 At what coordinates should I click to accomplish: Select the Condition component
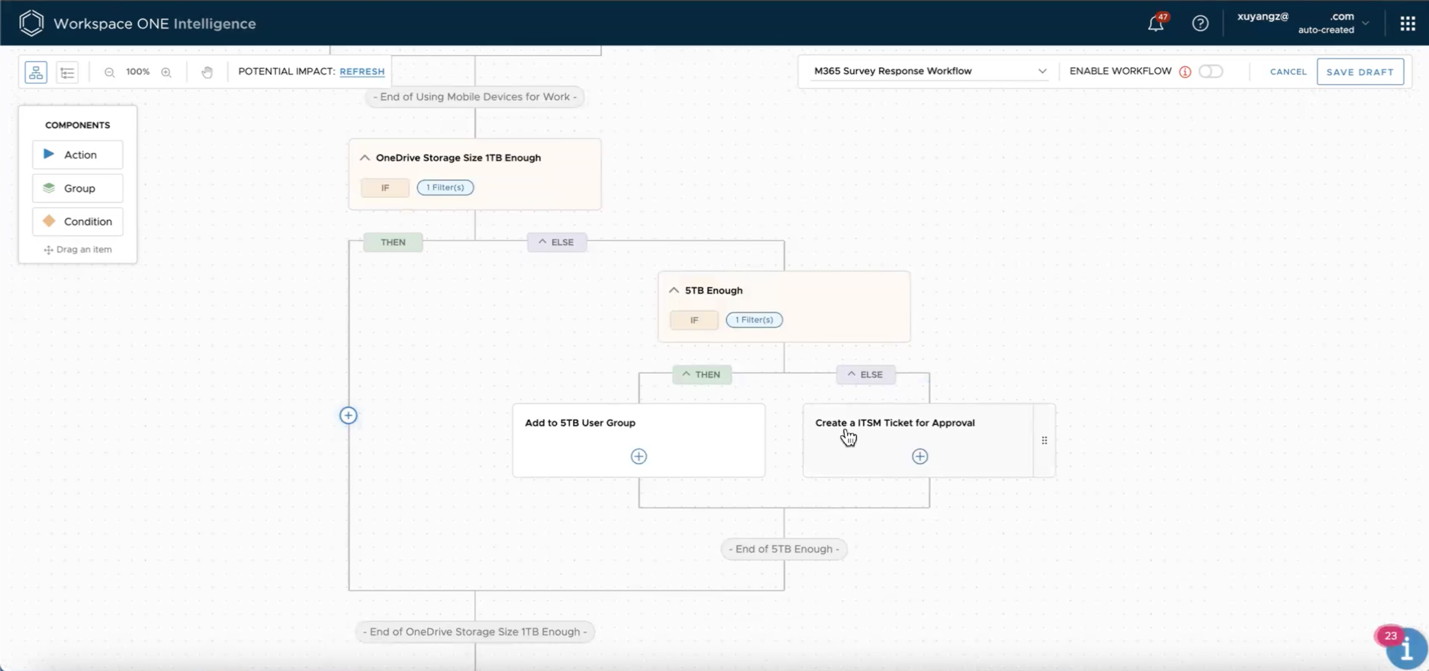coord(78,222)
